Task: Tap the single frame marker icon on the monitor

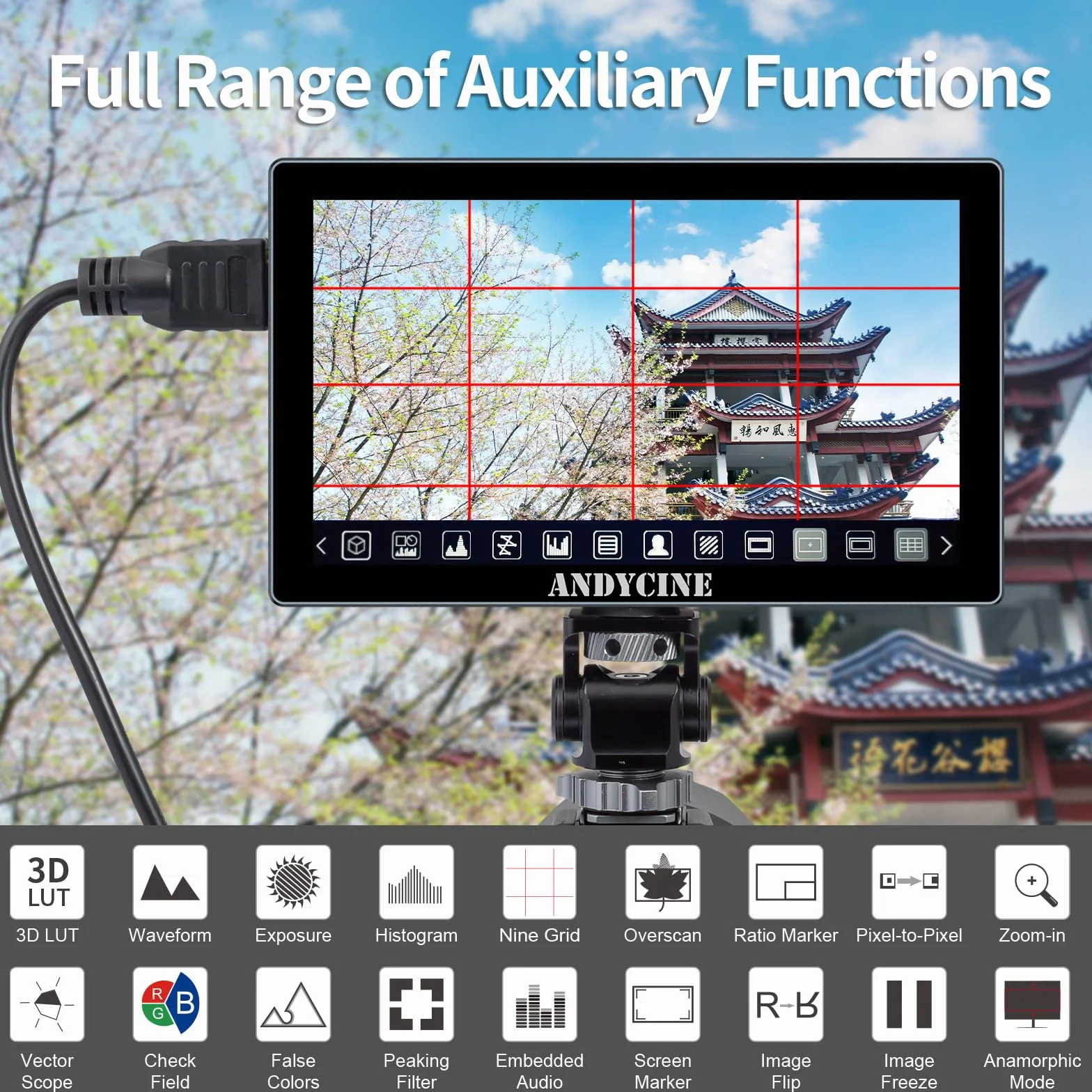Action: [759, 545]
